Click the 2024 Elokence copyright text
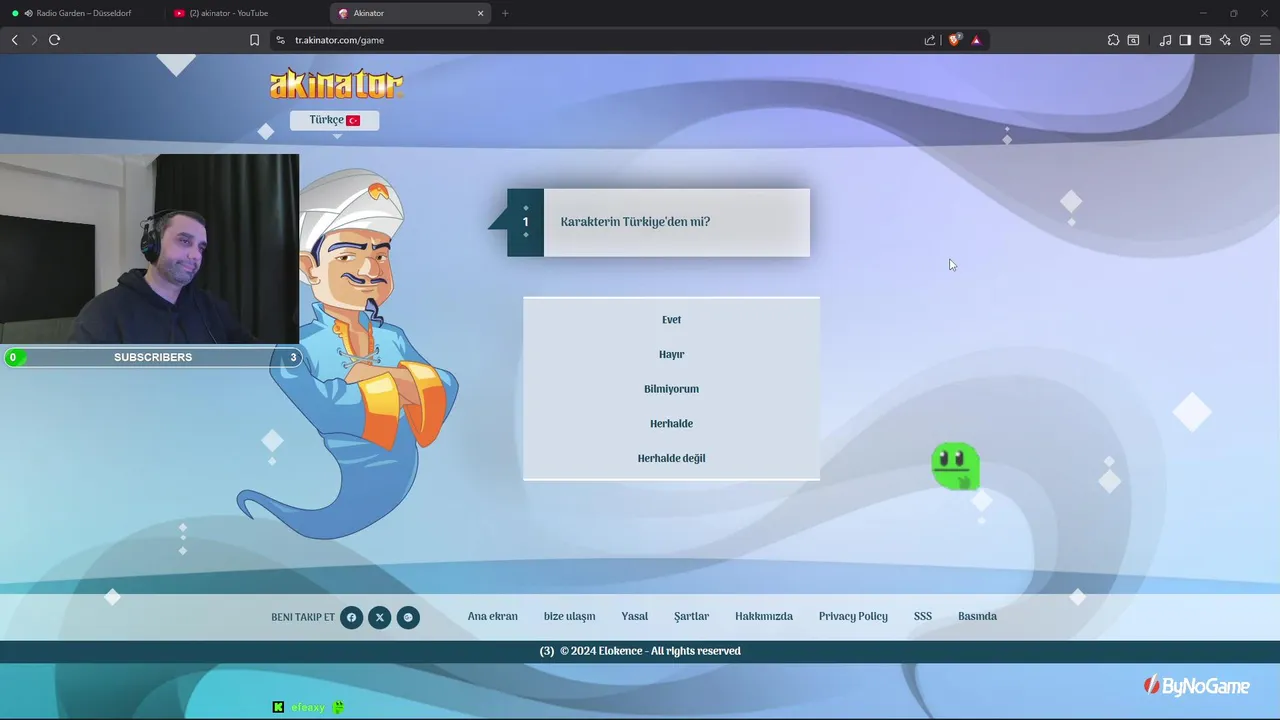The image size is (1280, 720). tap(650, 651)
